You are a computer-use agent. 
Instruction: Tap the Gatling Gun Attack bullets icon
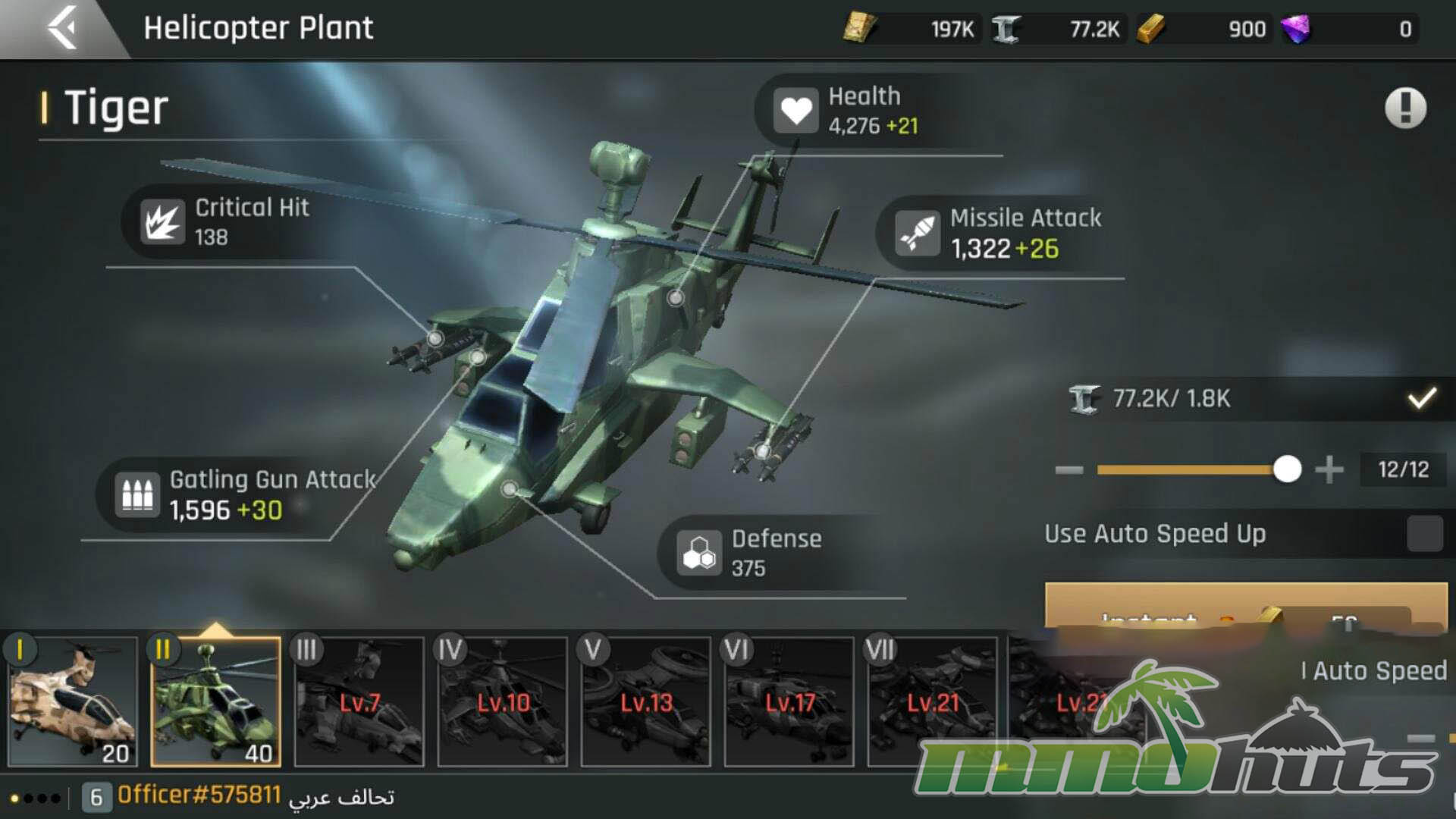[x=137, y=494]
